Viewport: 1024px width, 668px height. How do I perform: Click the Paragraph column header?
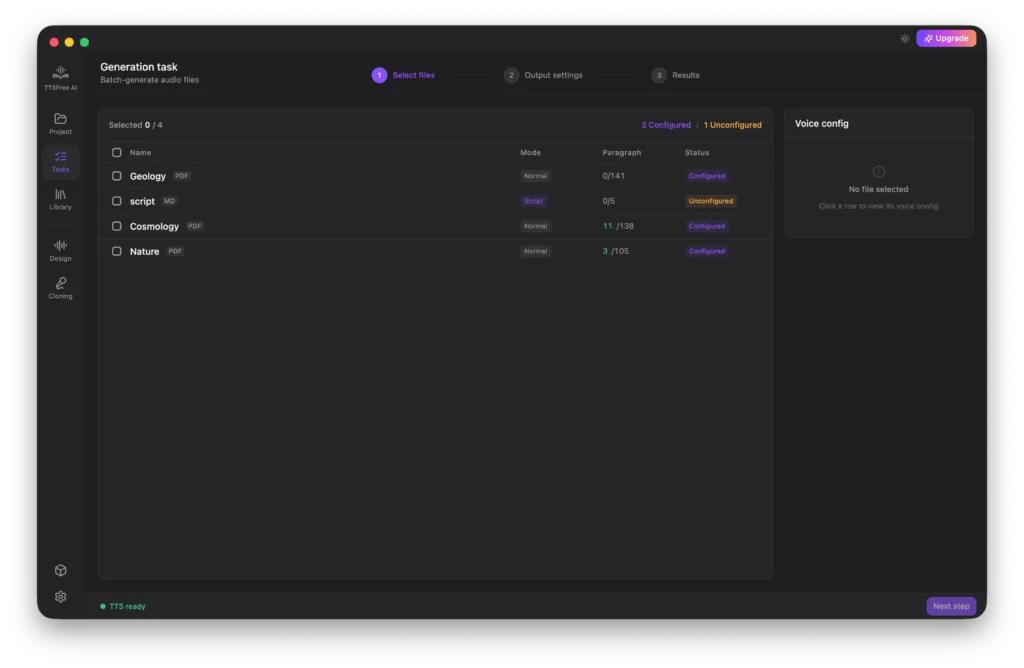click(621, 152)
